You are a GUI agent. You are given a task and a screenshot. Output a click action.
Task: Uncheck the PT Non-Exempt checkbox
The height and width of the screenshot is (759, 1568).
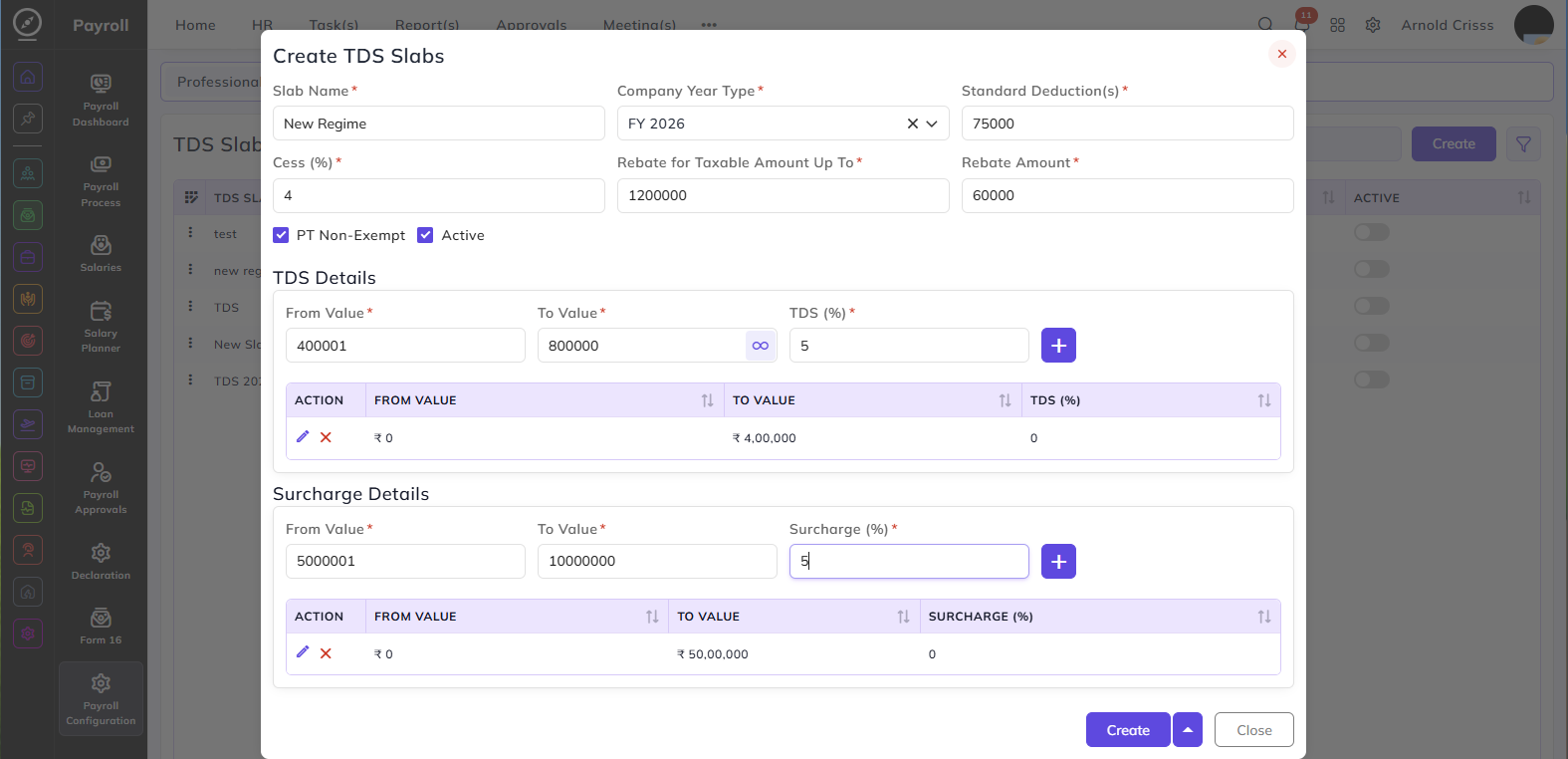281,235
